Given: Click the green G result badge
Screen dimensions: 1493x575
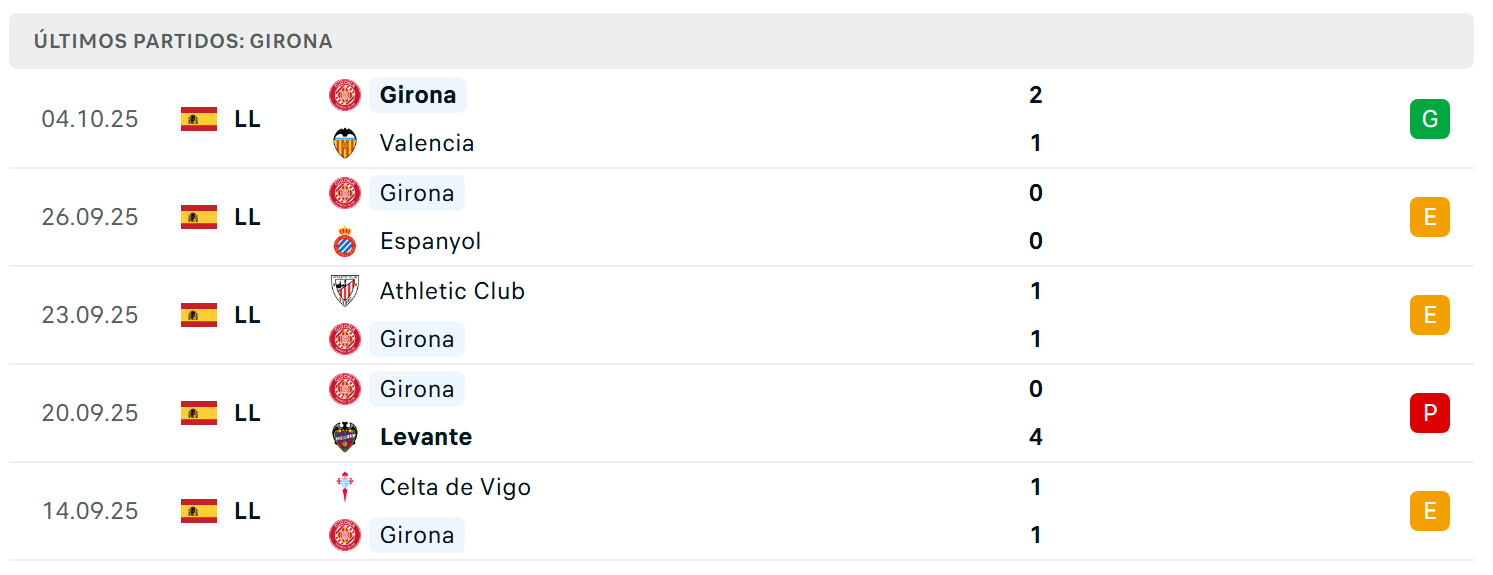Looking at the screenshot, I should click(x=1430, y=119).
